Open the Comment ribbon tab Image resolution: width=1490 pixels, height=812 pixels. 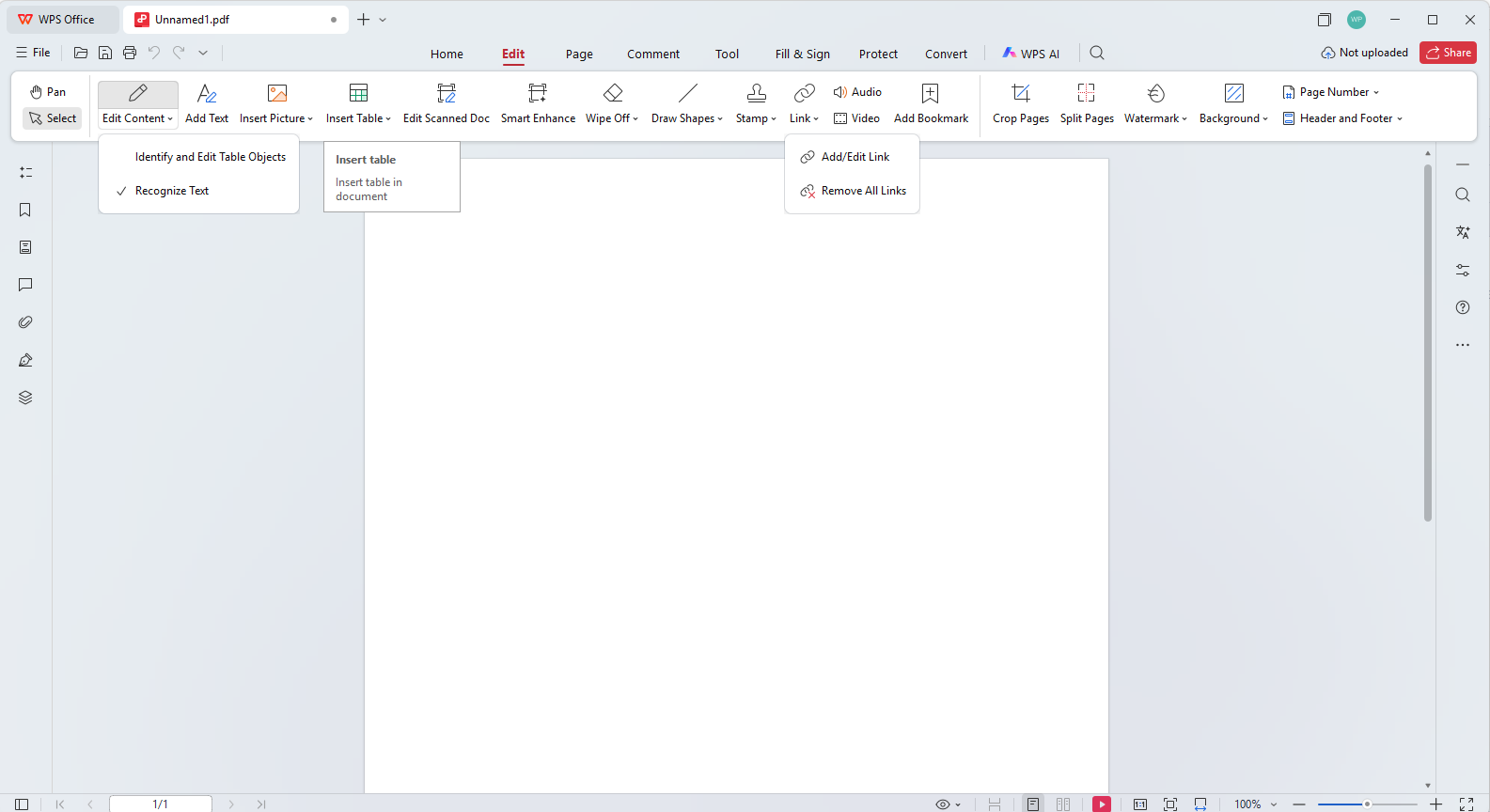tap(653, 55)
